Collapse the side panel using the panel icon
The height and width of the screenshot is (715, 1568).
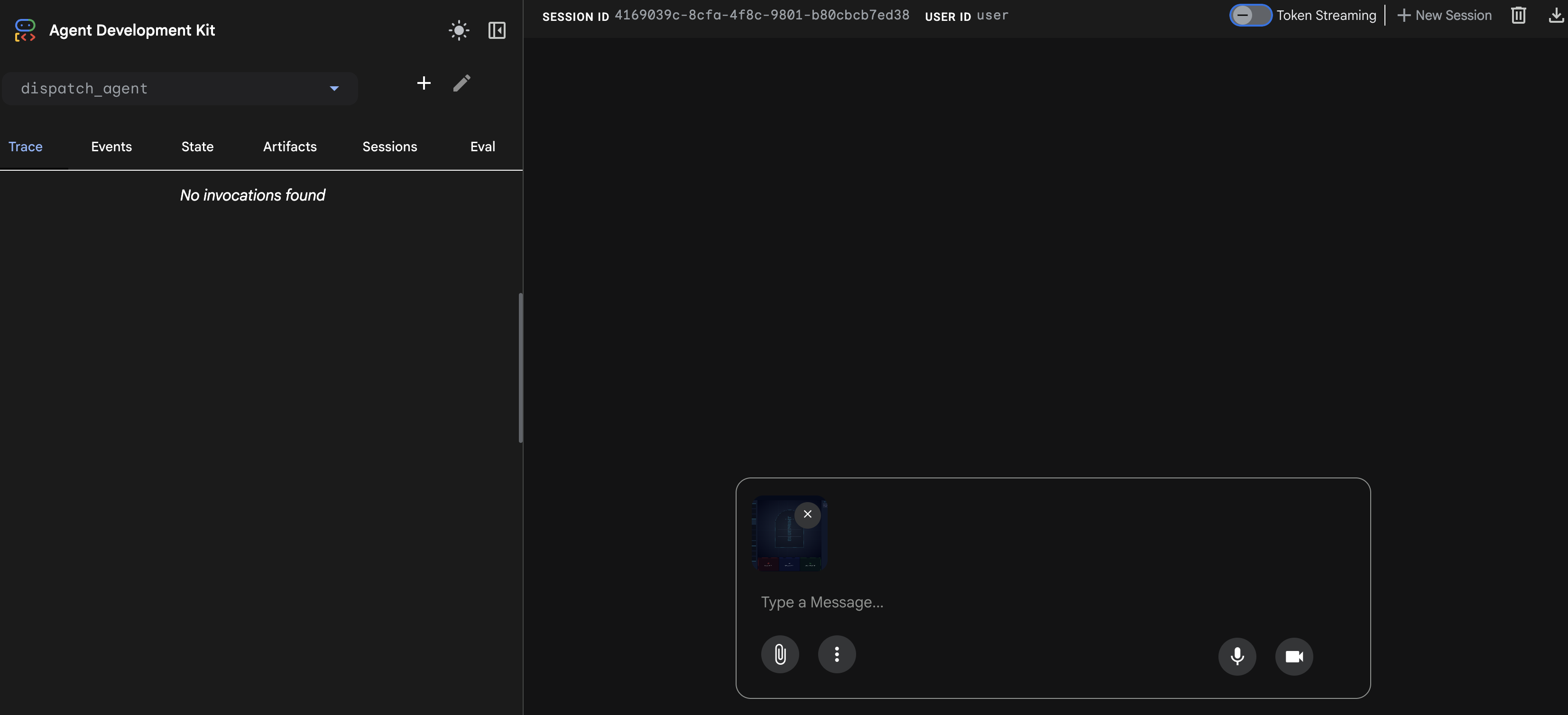pos(497,30)
